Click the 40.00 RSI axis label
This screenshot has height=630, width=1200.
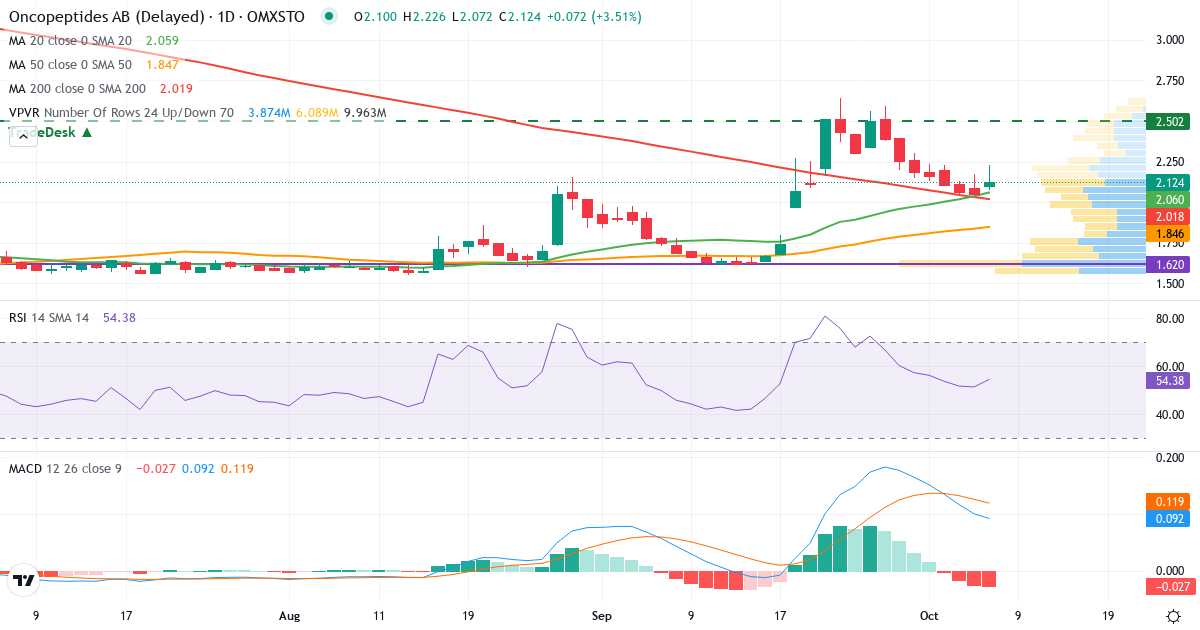(1171, 415)
